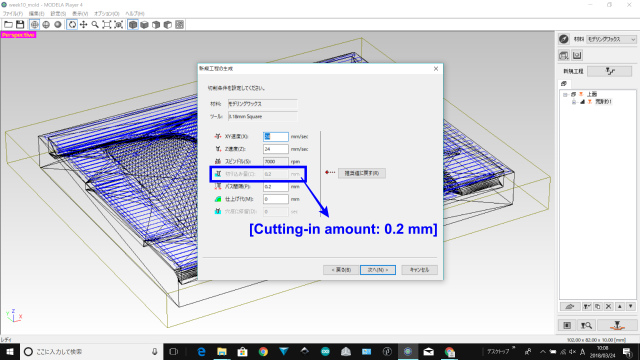Open the toolpath preview icon with magnifier

[586, 325]
